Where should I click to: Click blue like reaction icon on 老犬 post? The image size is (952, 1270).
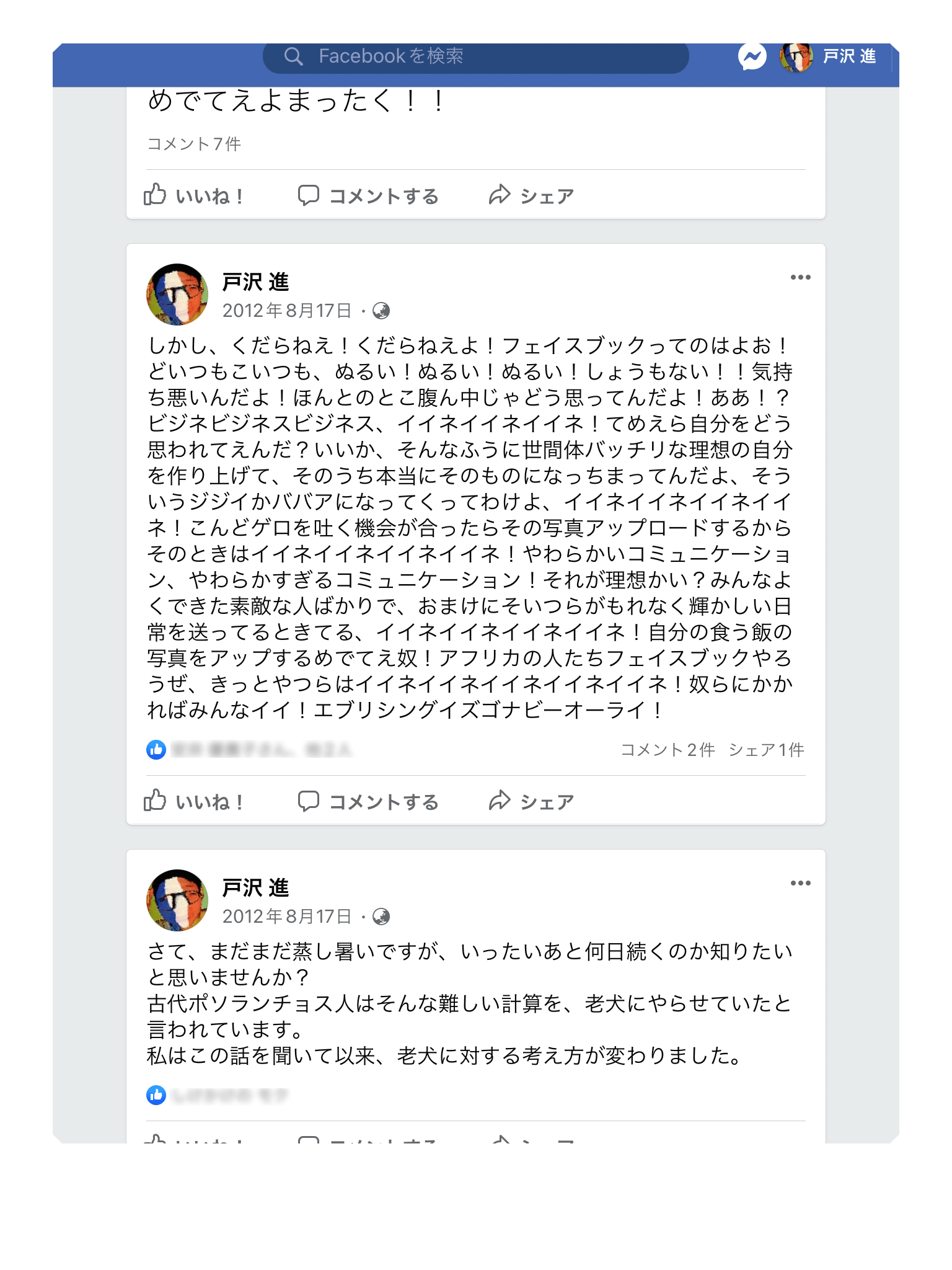[x=156, y=1095]
